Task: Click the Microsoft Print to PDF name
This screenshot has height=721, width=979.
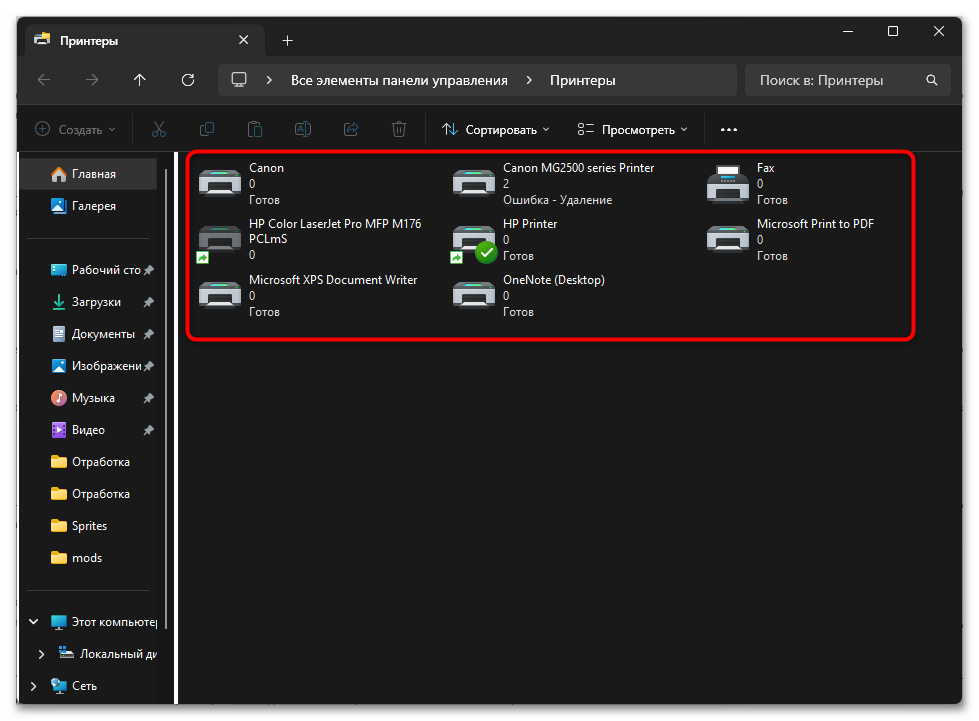Action: [815, 223]
